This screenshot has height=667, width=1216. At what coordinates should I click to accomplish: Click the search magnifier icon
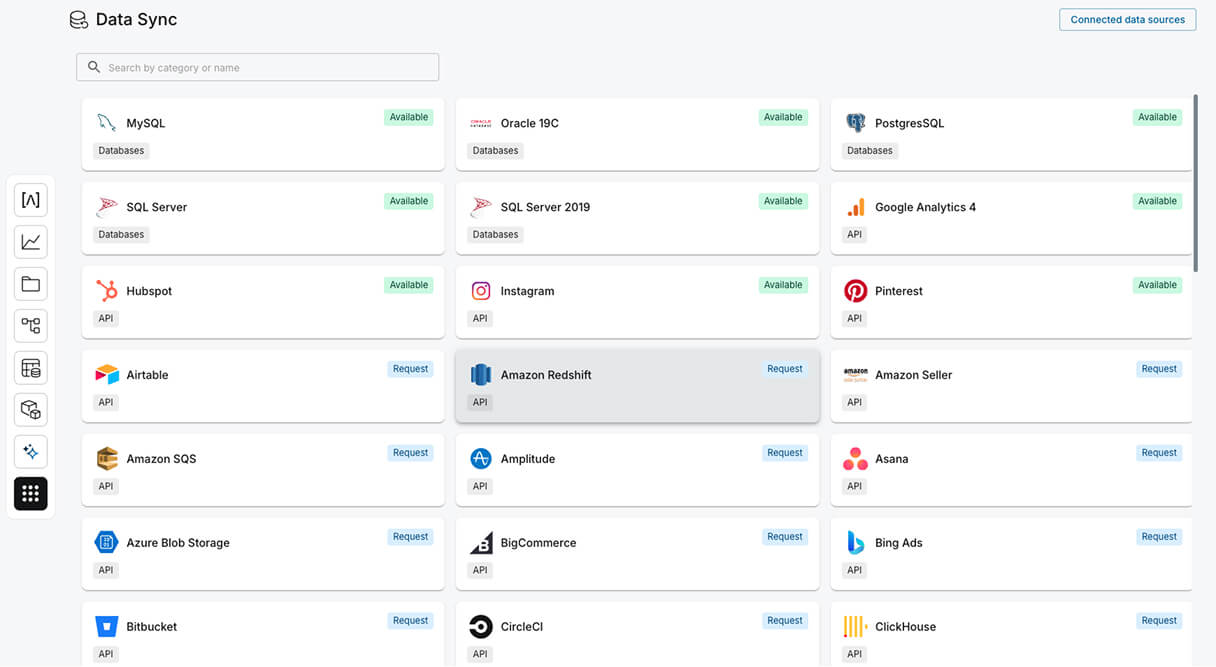[x=94, y=67]
